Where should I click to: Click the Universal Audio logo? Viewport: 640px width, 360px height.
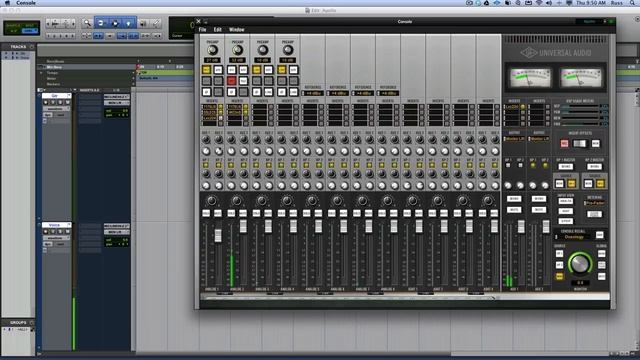[x=556, y=53]
